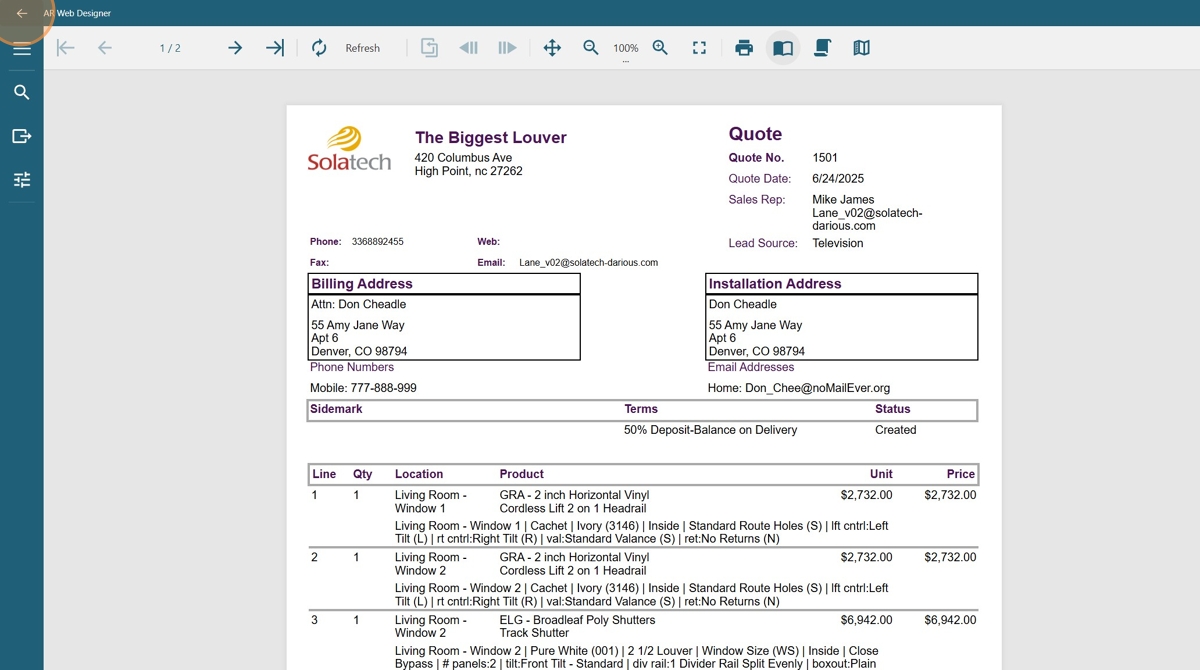Click the Mobile: 777-888-999 entry
The image size is (1200, 670).
[x=364, y=388]
